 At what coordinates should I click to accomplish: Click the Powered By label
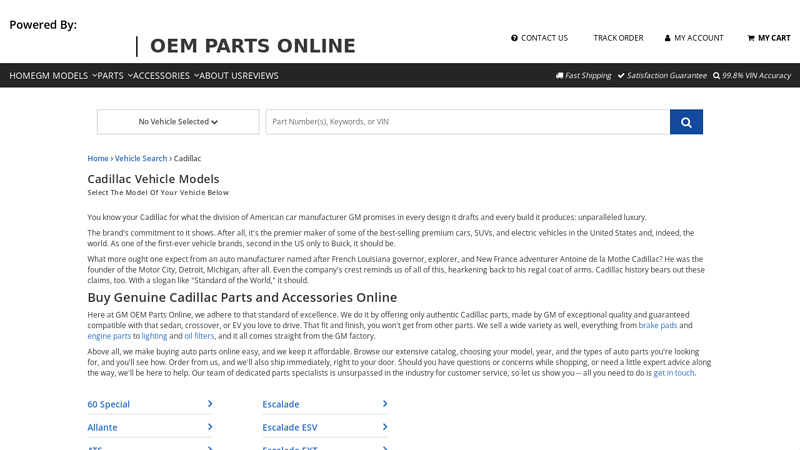[43, 24]
